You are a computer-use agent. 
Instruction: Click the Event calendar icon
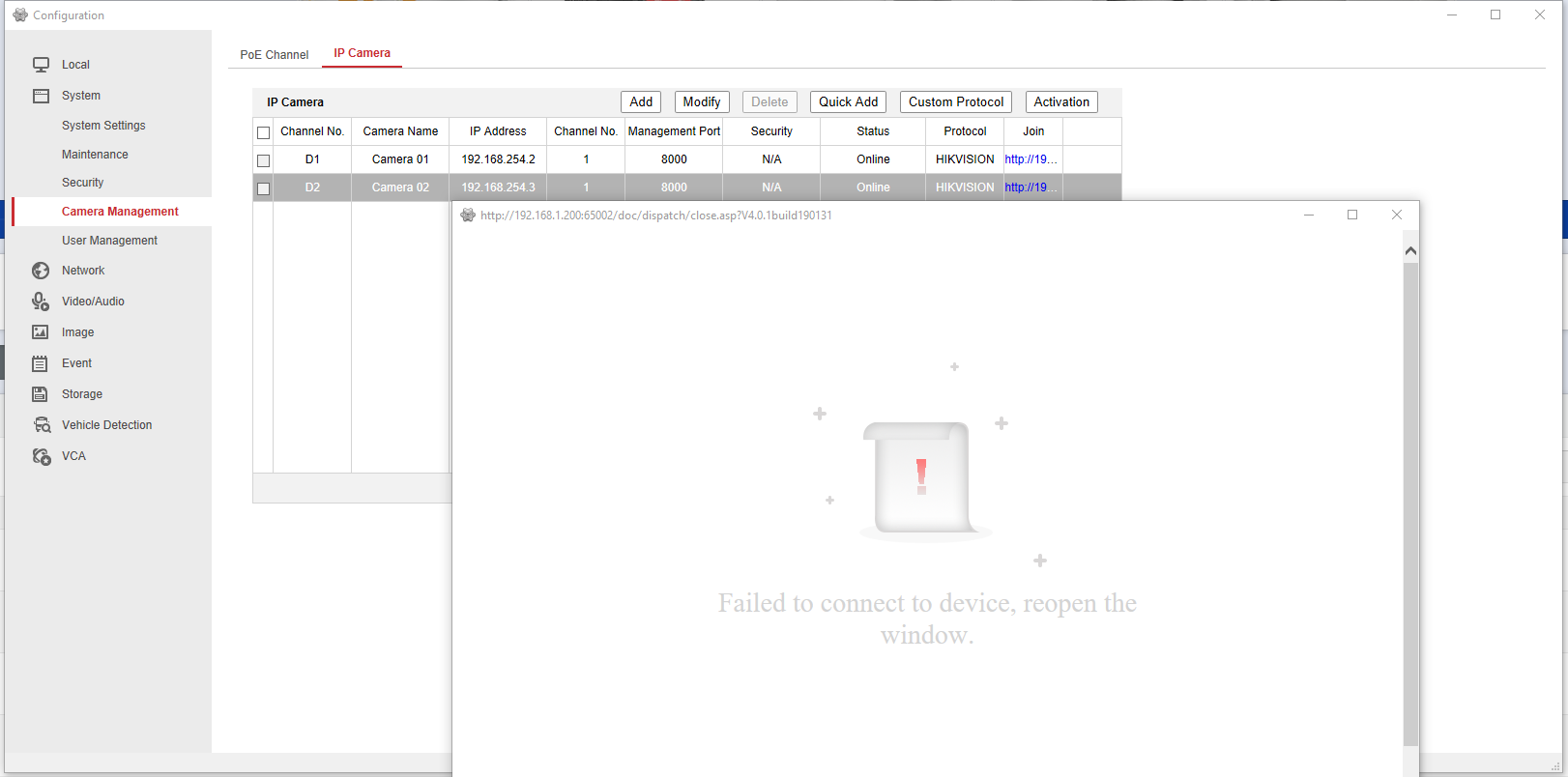[41, 363]
